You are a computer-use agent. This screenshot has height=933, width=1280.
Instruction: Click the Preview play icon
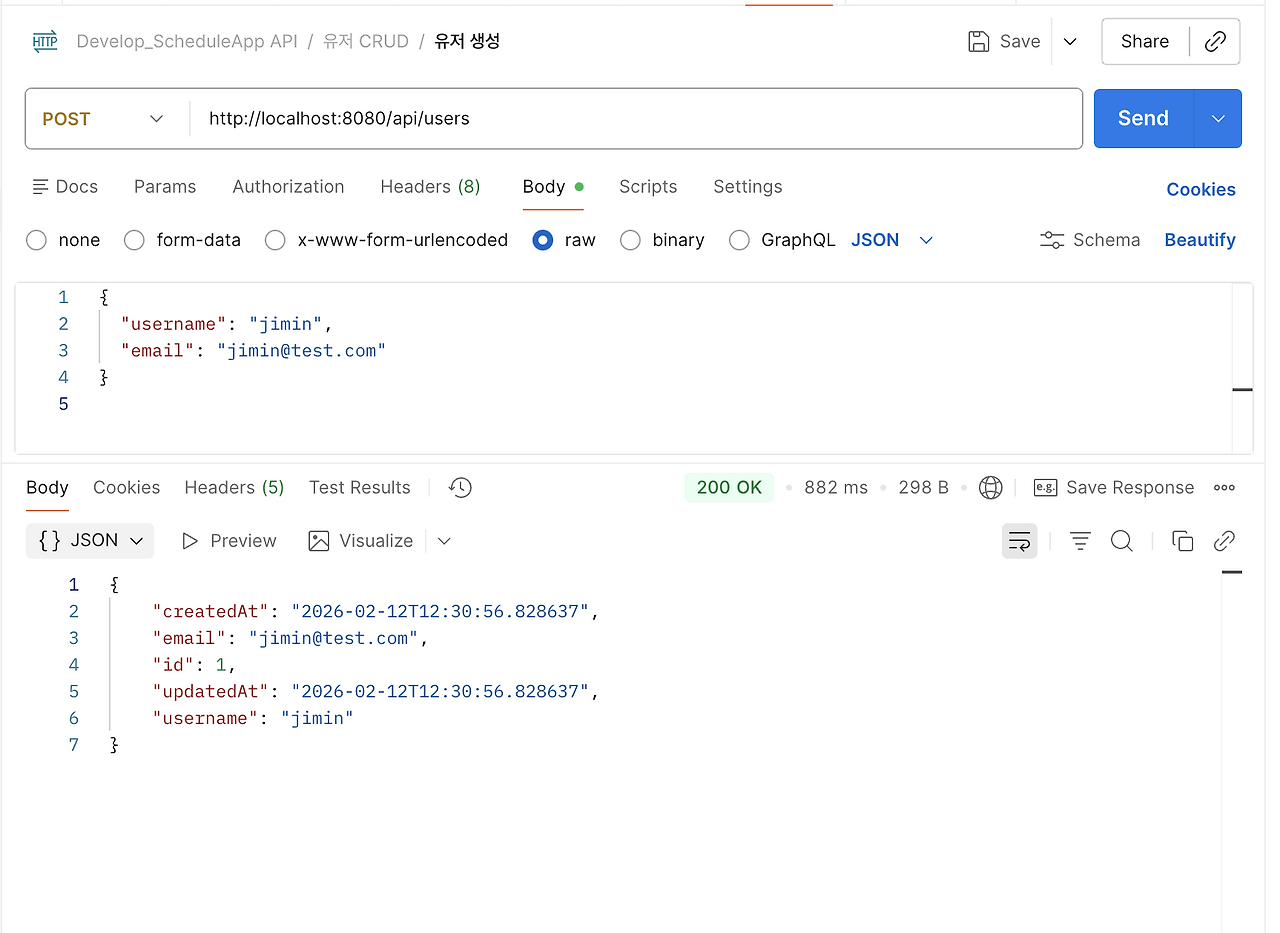(x=190, y=541)
